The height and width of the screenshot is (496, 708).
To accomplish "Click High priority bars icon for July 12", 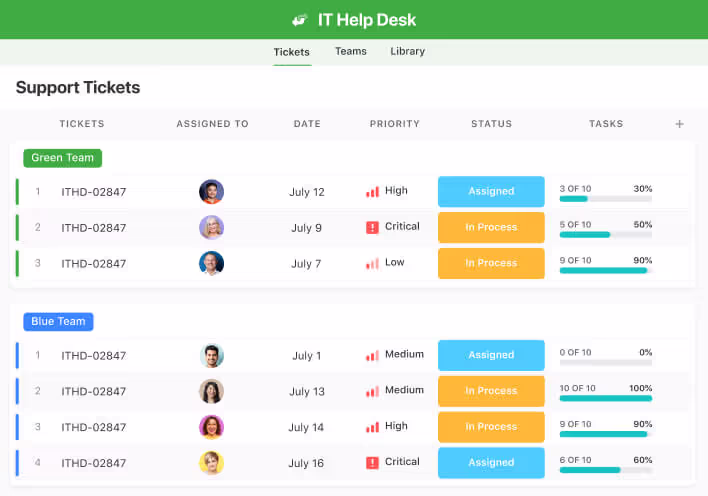I will (373, 191).
